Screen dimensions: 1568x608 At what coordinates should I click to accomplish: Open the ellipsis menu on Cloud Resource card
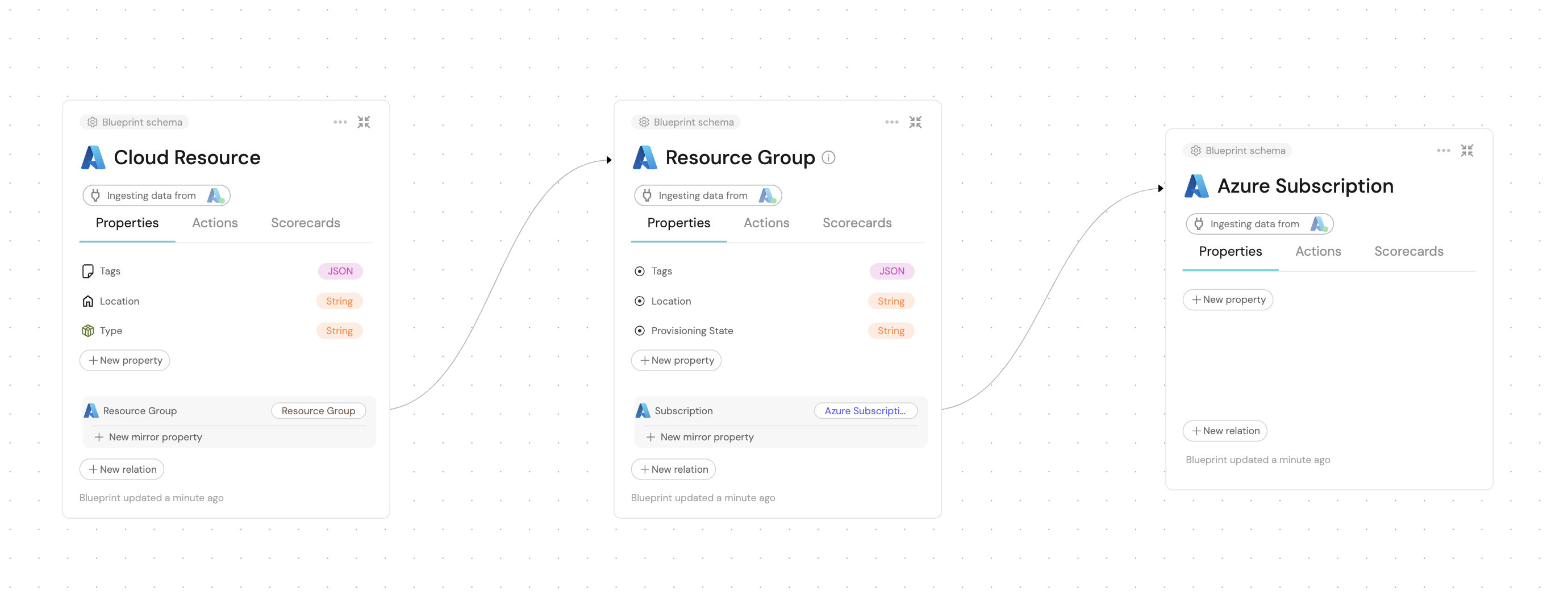(340, 122)
